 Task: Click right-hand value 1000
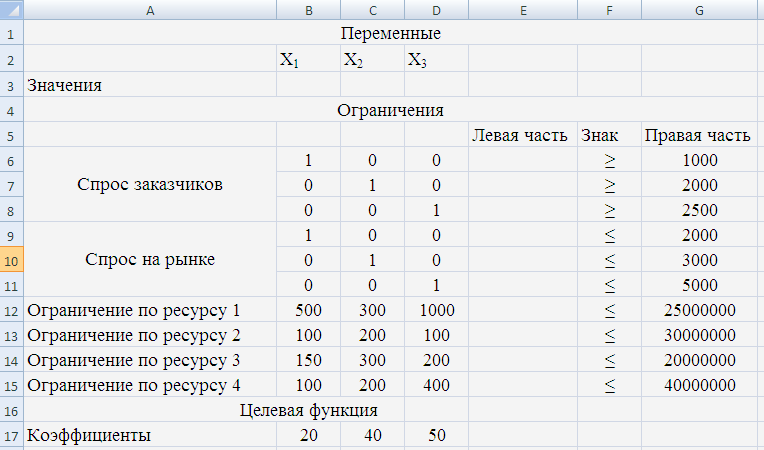[700, 160]
